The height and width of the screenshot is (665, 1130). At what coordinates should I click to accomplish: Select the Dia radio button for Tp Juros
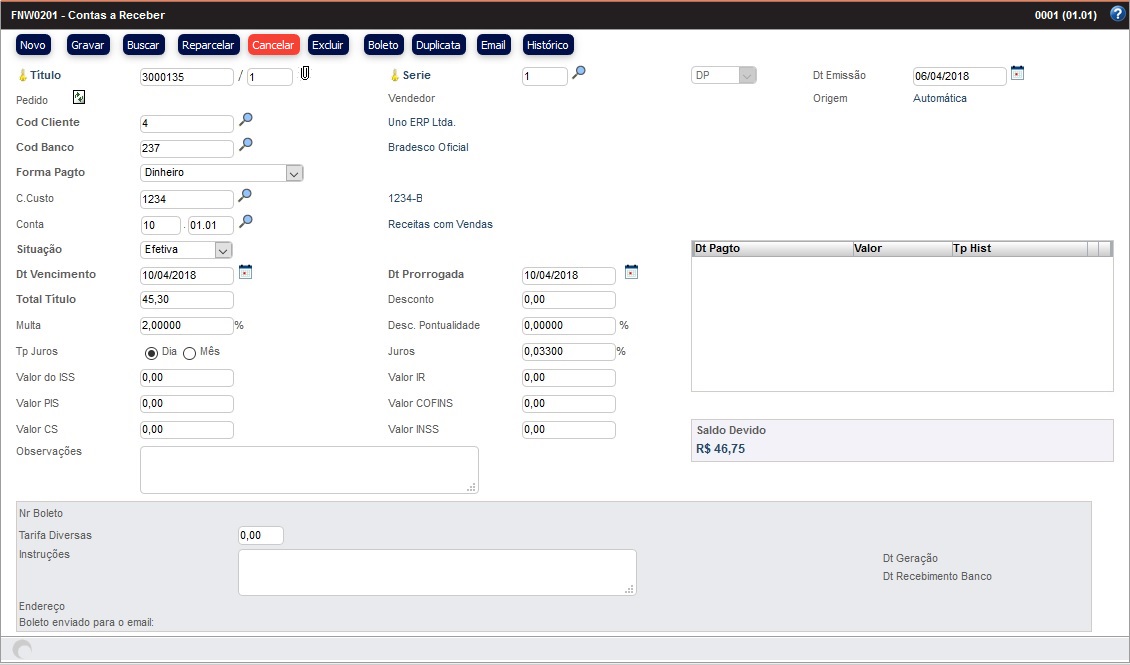[x=152, y=353]
